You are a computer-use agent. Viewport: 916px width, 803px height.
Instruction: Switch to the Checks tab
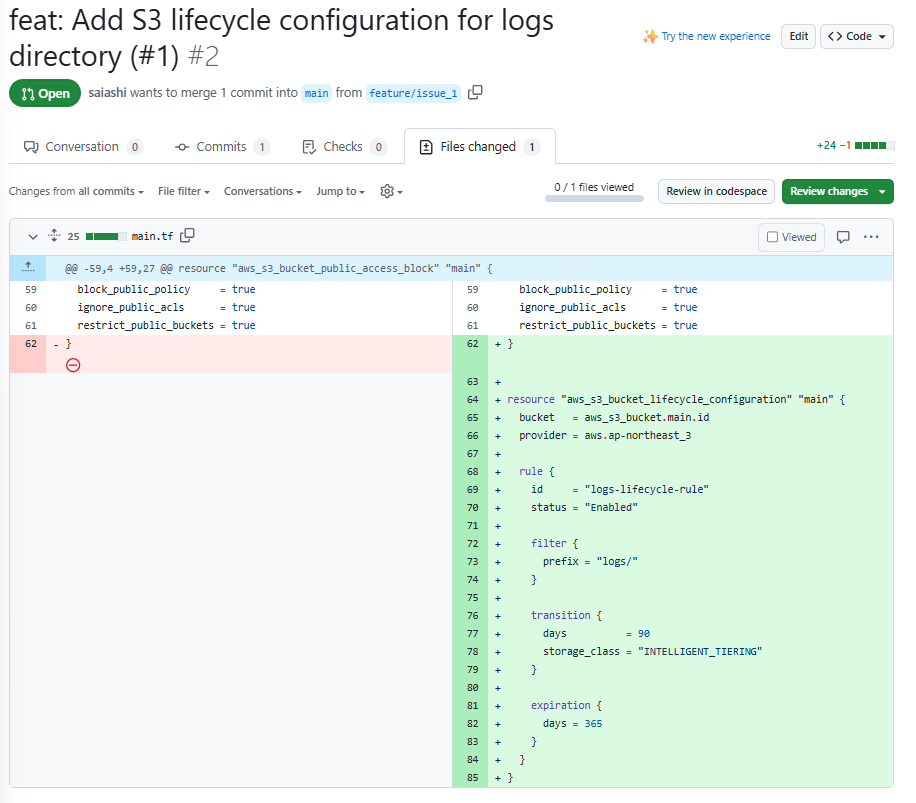click(x=344, y=147)
